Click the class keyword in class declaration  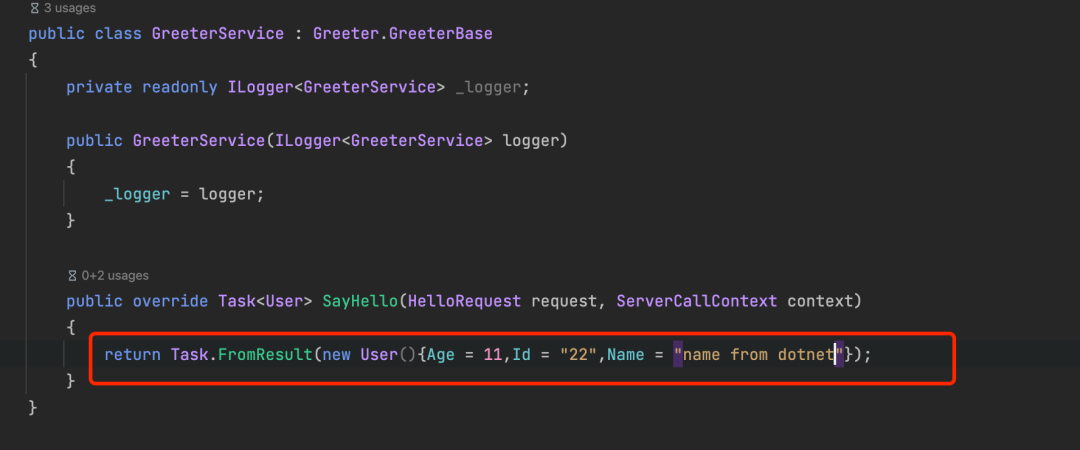(118, 34)
